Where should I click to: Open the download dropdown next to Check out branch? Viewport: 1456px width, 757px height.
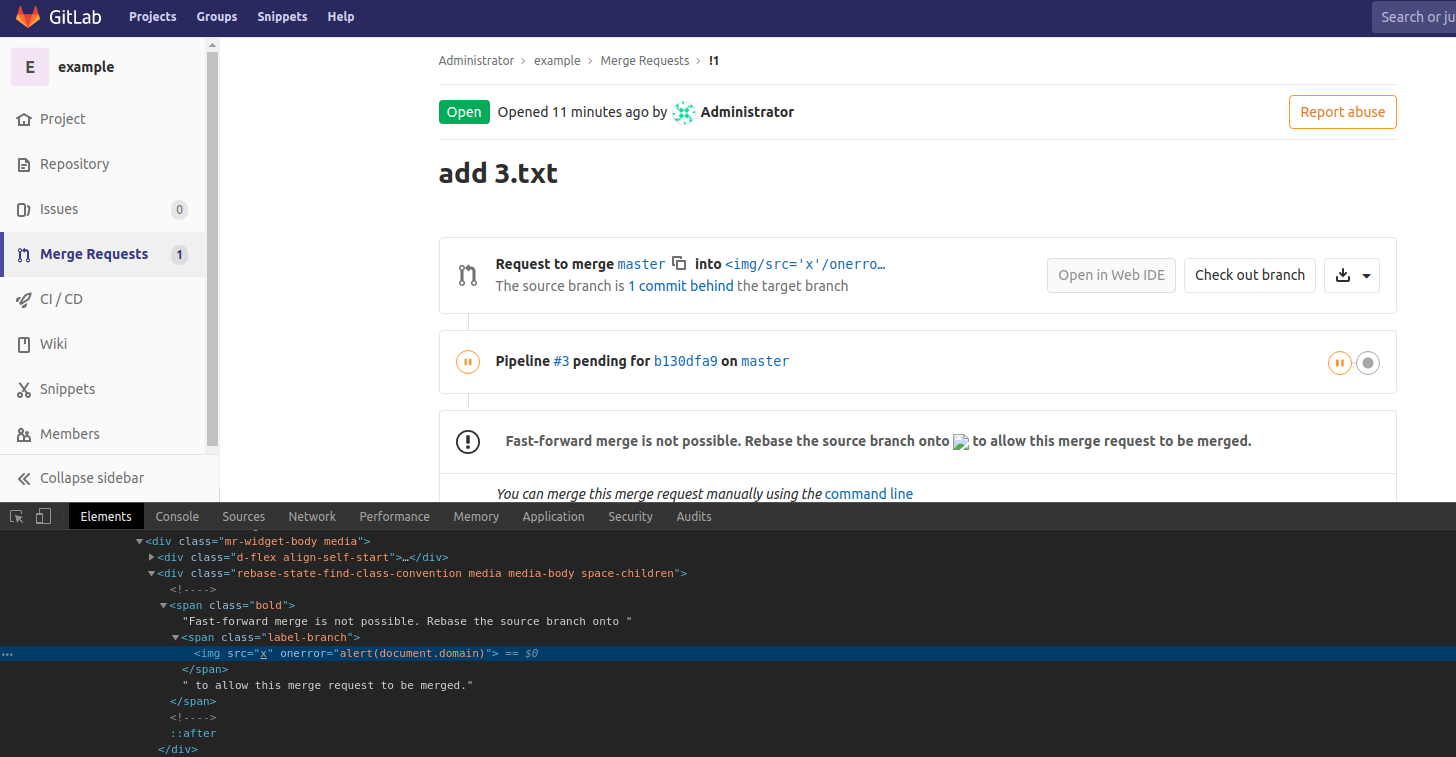pyautogui.click(x=1352, y=275)
